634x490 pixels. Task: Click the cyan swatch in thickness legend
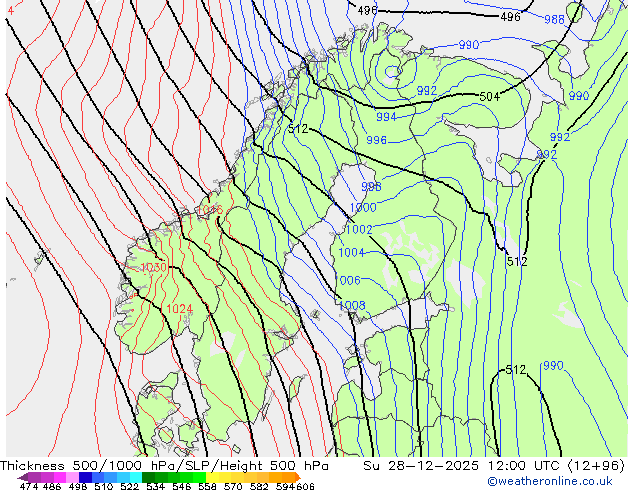pos(136,477)
